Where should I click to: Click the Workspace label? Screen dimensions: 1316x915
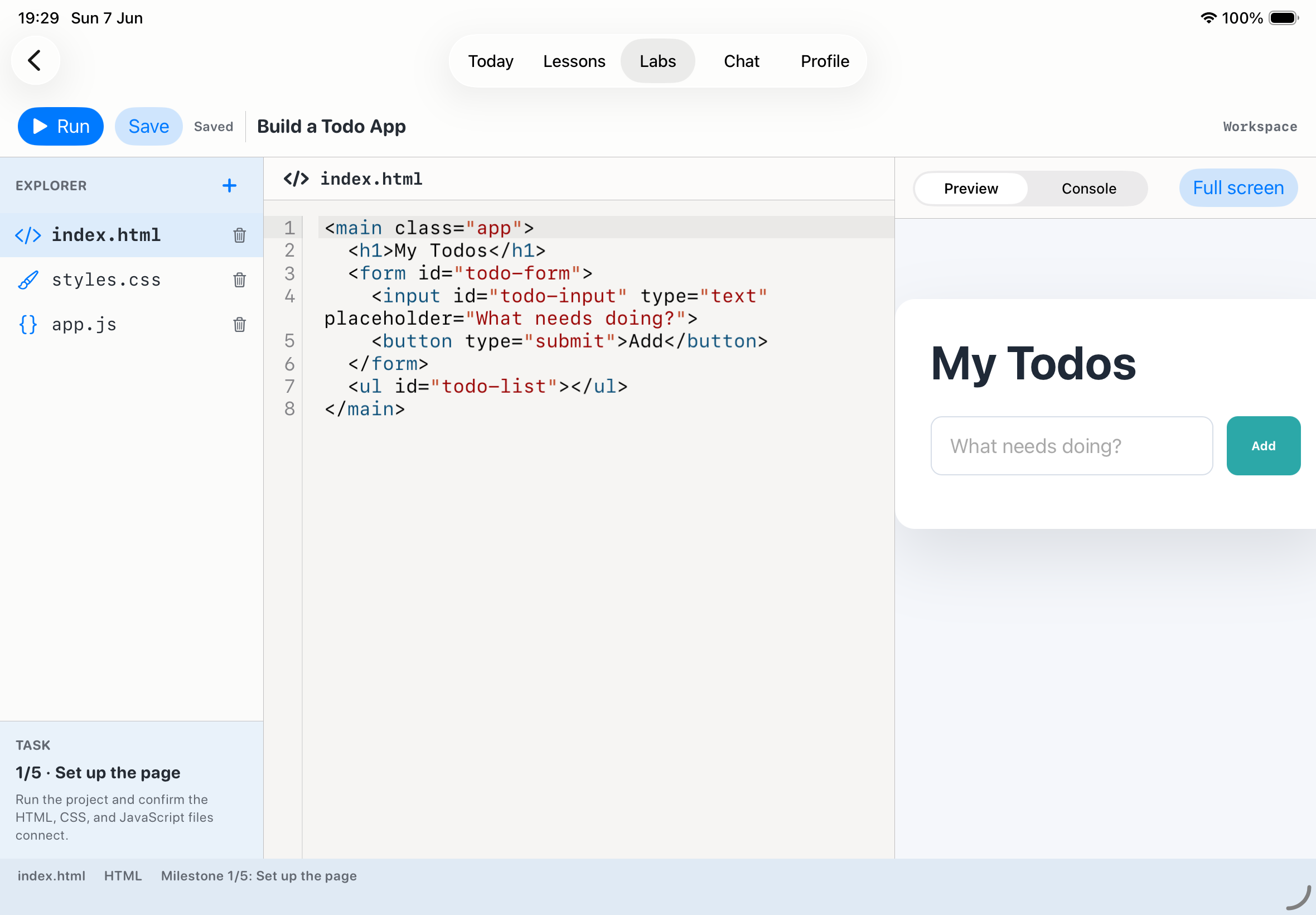click(1260, 127)
